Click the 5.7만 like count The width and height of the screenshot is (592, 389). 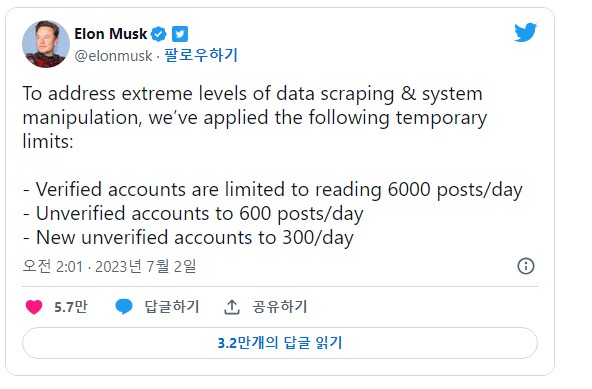point(71,307)
